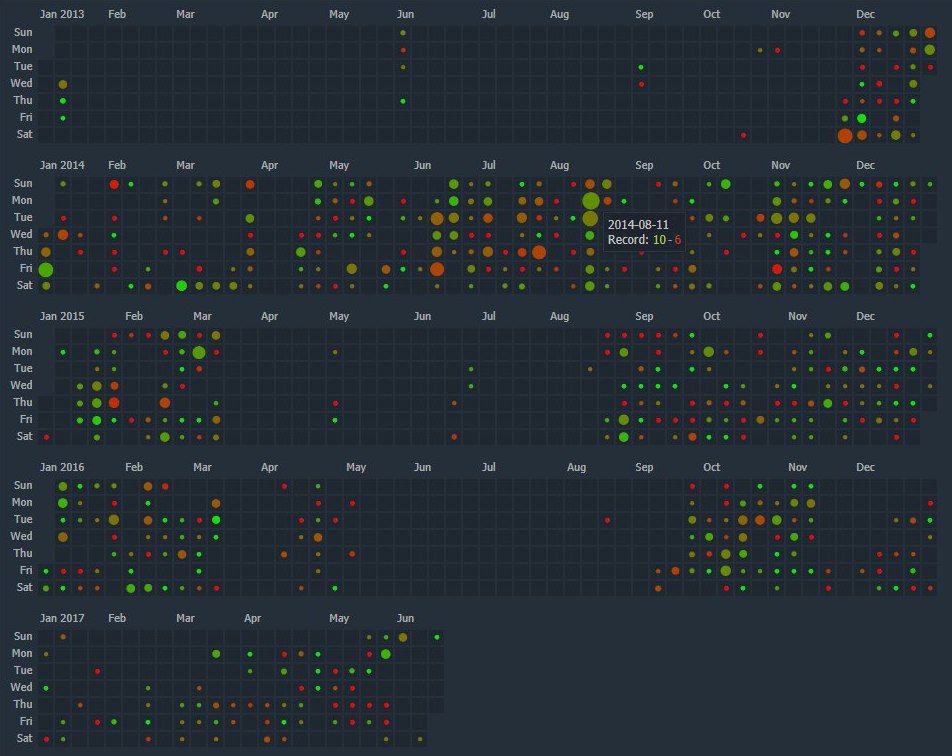Click the Jan 2013 year label

click(61, 15)
